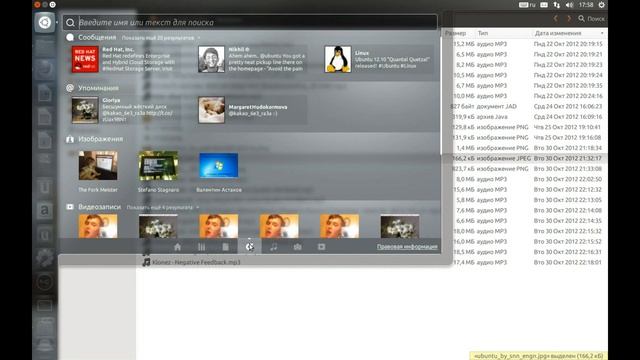Switch to the Videos lens
This screenshot has height=360, width=640.
[x=322, y=247]
